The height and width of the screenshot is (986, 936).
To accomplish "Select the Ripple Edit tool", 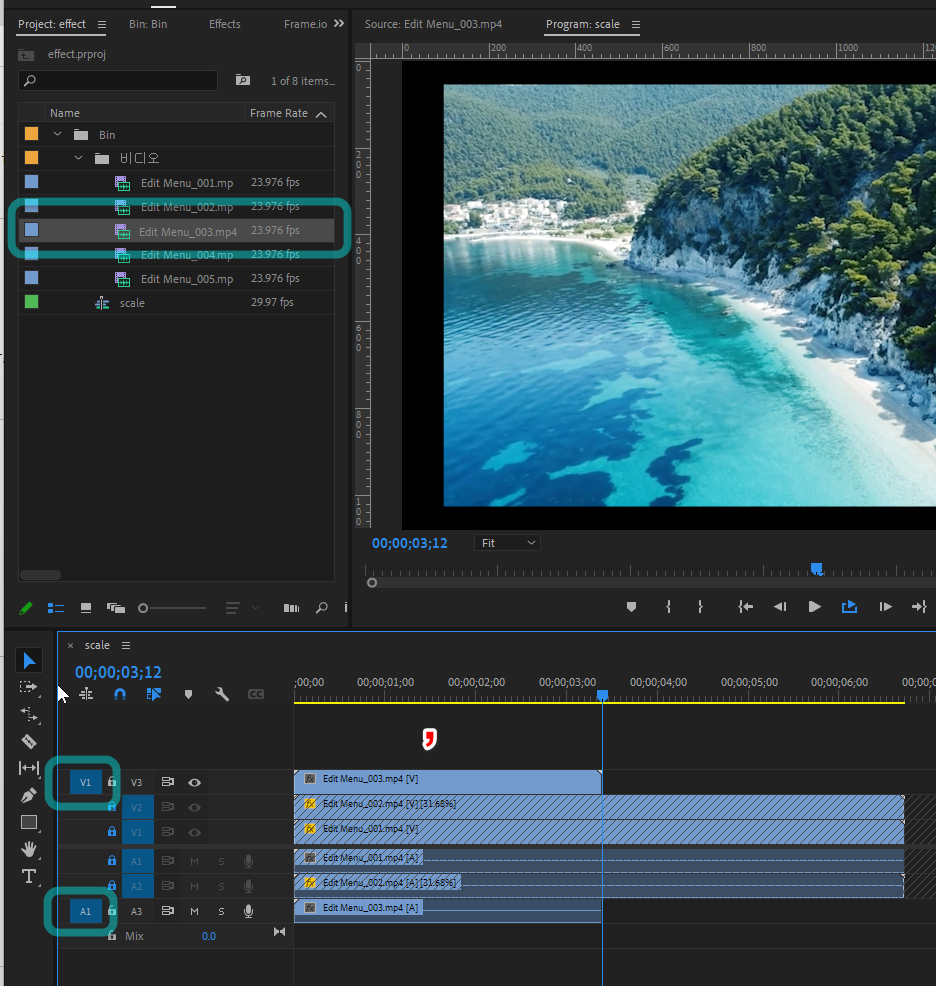I will click(x=29, y=714).
